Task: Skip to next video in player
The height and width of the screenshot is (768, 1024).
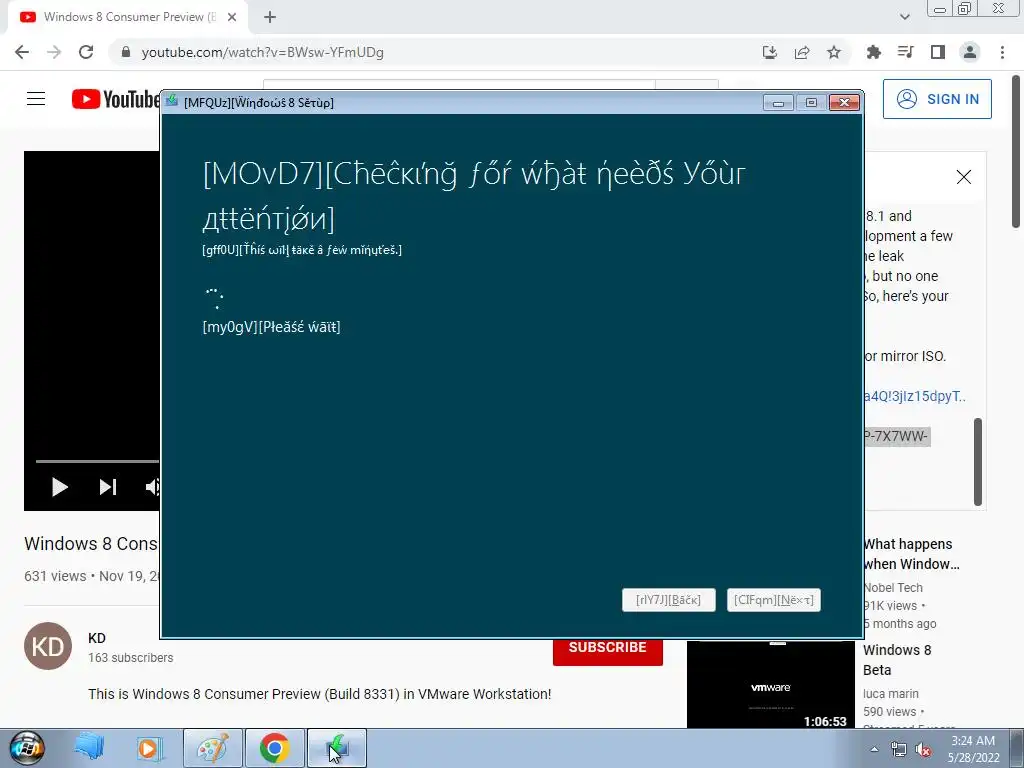Action: click(x=108, y=487)
